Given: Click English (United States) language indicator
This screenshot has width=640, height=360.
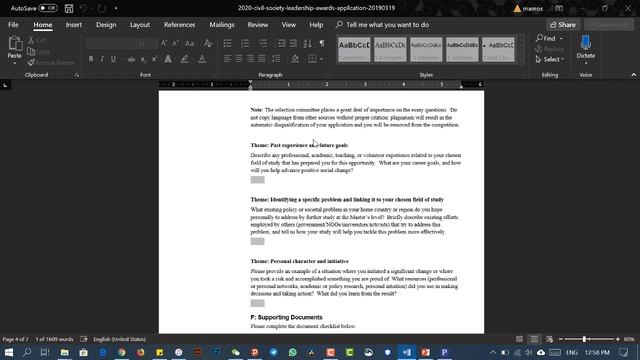Looking at the screenshot, I should pyautogui.click(x=120, y=339).
